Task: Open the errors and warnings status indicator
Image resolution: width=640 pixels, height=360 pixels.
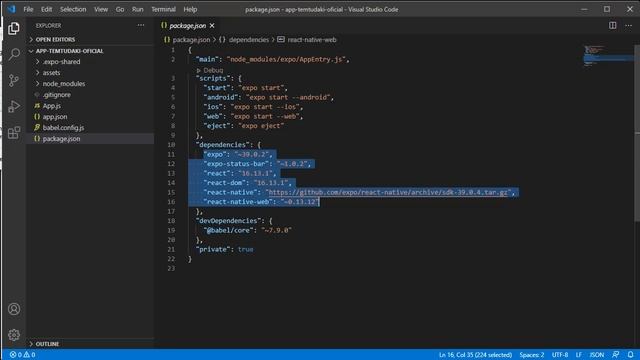Action: [22, 355]
